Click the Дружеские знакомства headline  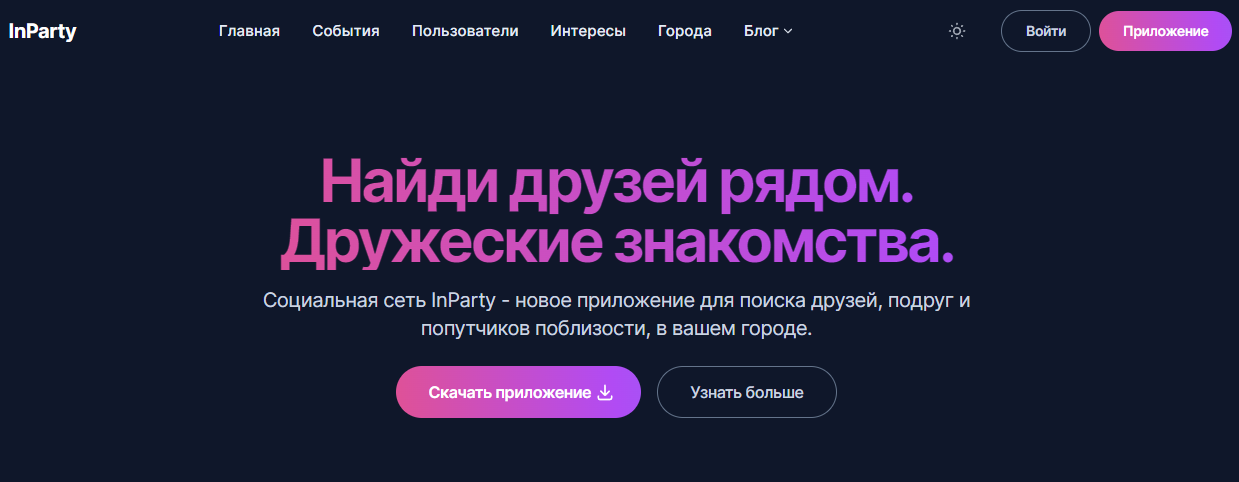pyautogui.click(x=617, y=241)
